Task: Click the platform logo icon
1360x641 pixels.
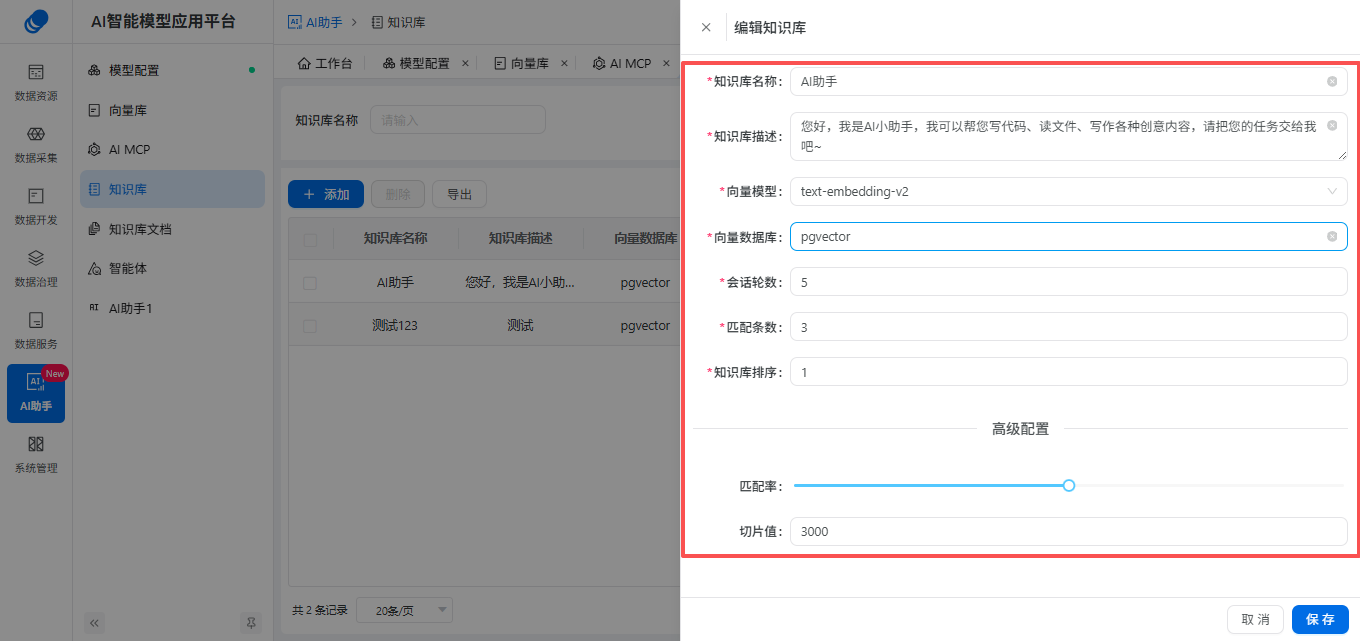Action: [x=36, y=21]
